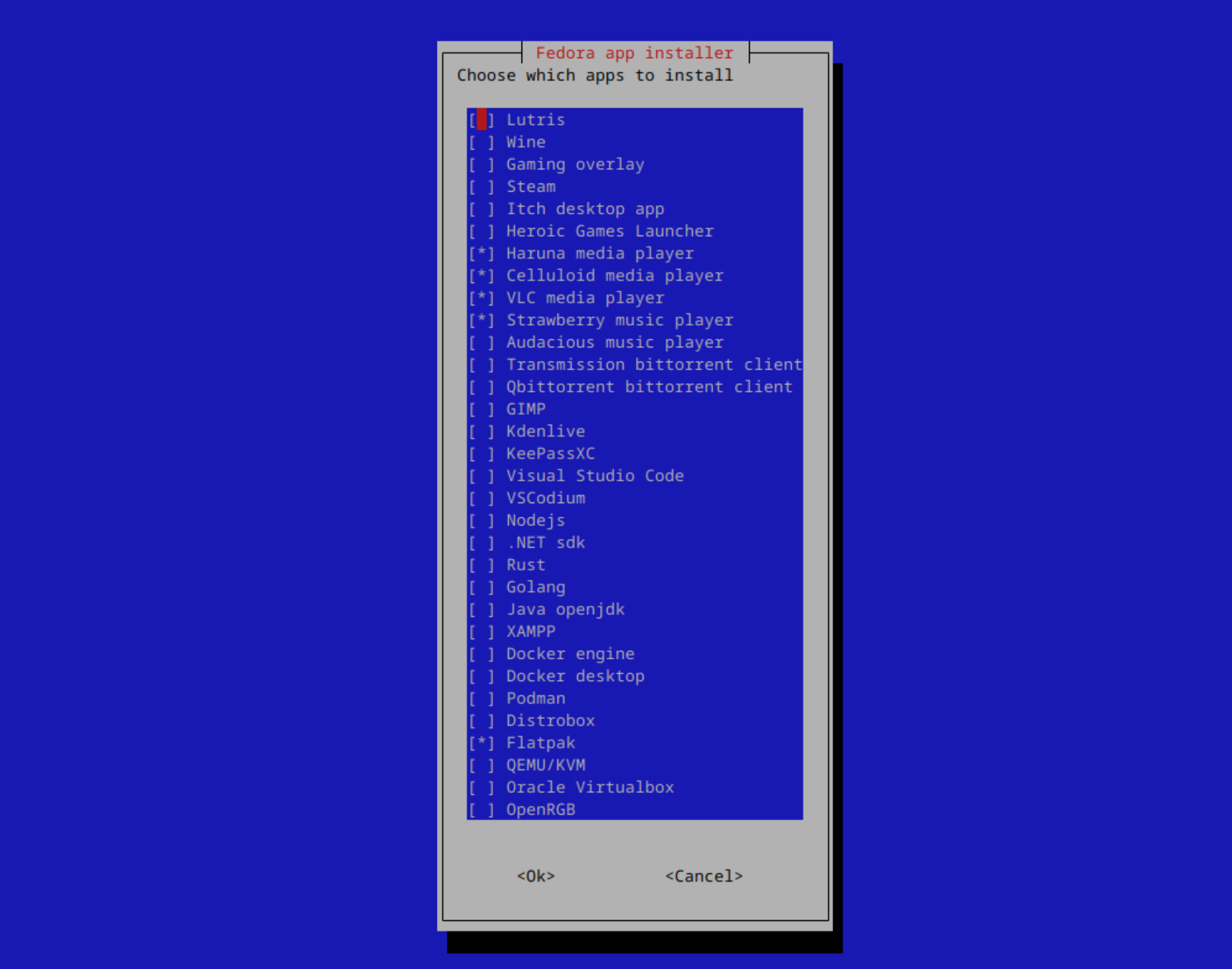Tick the Podman checkbox
The height and width of the screenshot is (969, 1232).
click(482, 699)
